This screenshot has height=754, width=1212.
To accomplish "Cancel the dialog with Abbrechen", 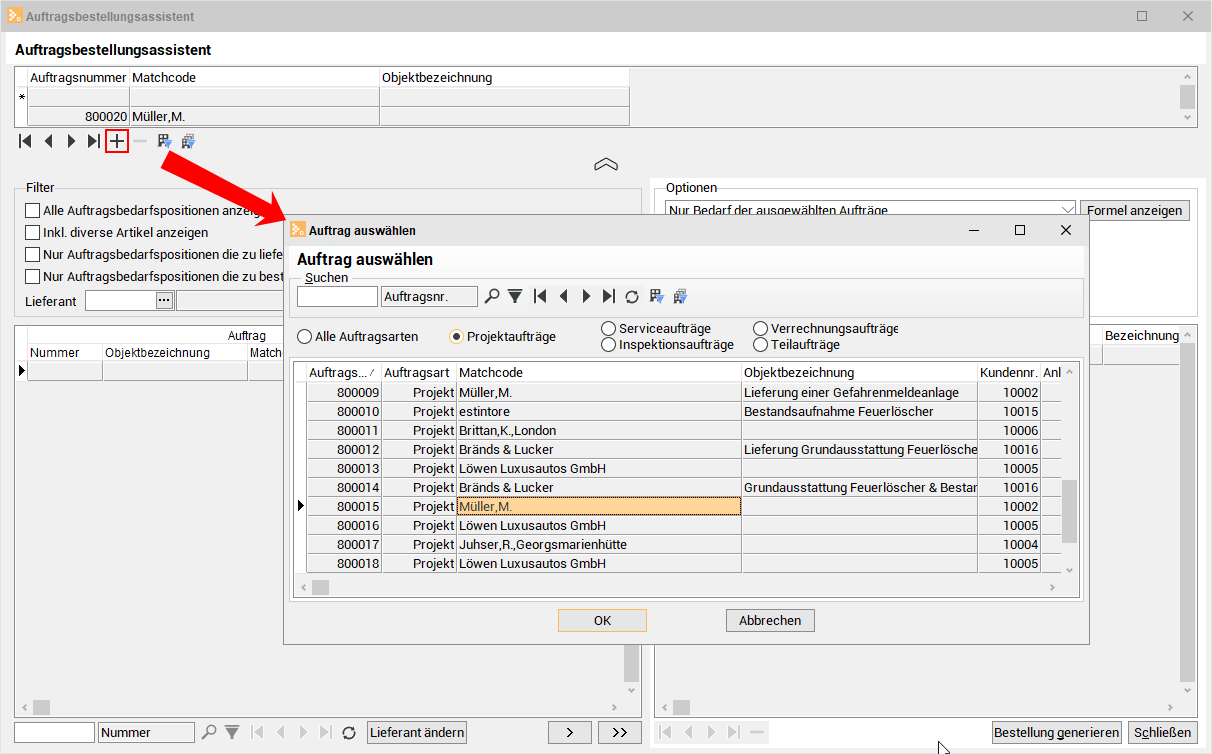I will click(770, 620).
